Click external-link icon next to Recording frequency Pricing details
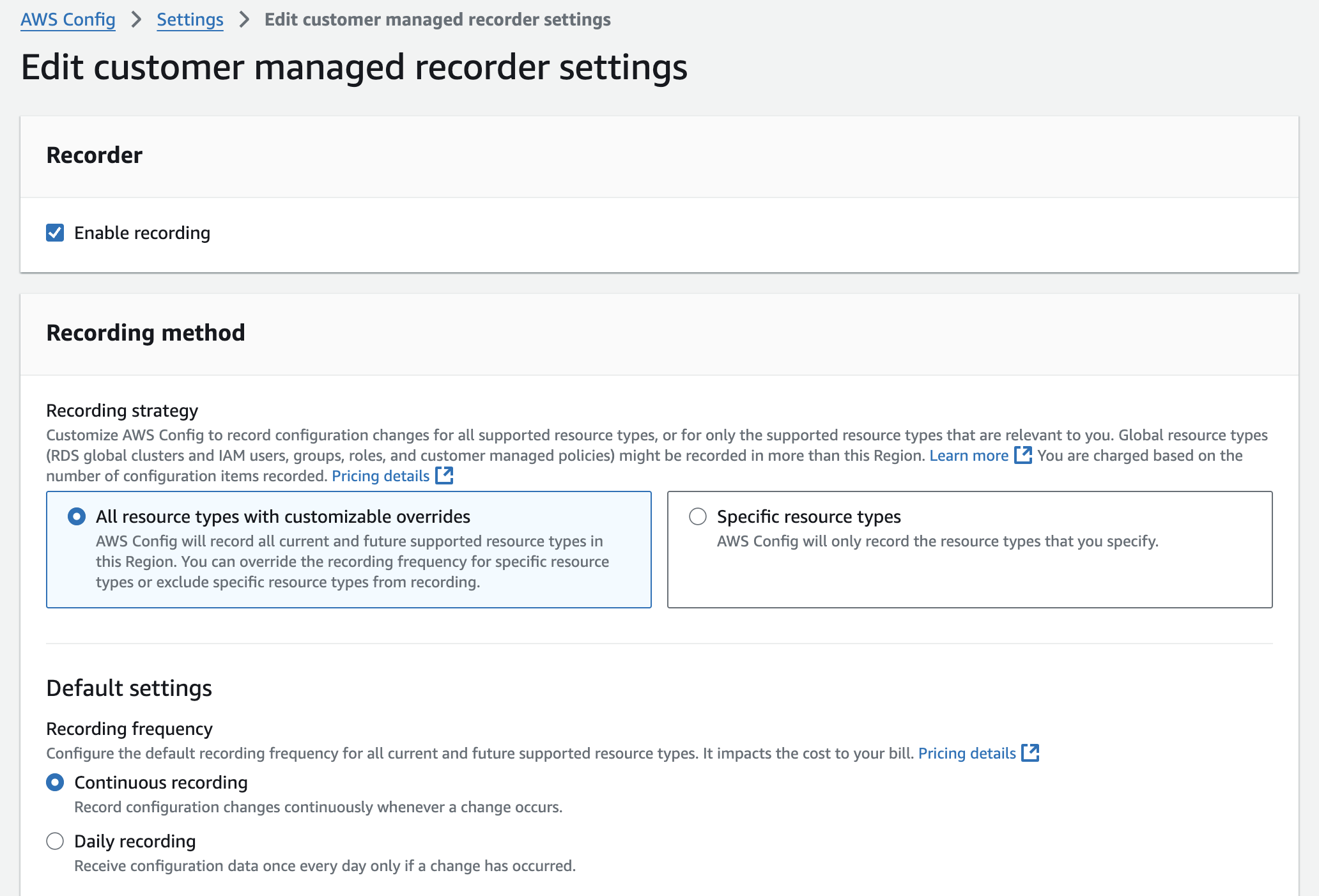This screenshot has height=896, width=1319. tap(1030, 753)
